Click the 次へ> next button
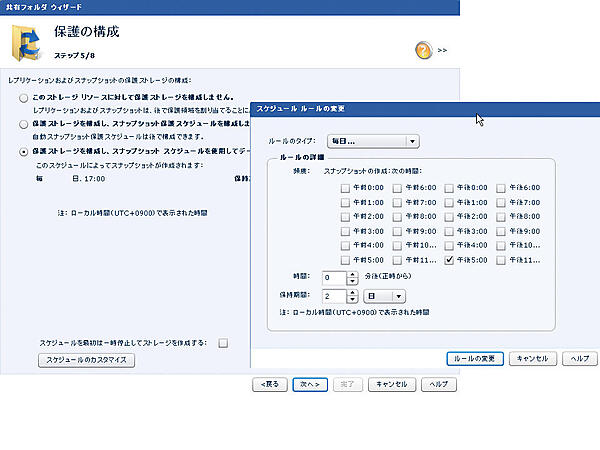Viewport: 600px width, 450px height. (310, 384)
